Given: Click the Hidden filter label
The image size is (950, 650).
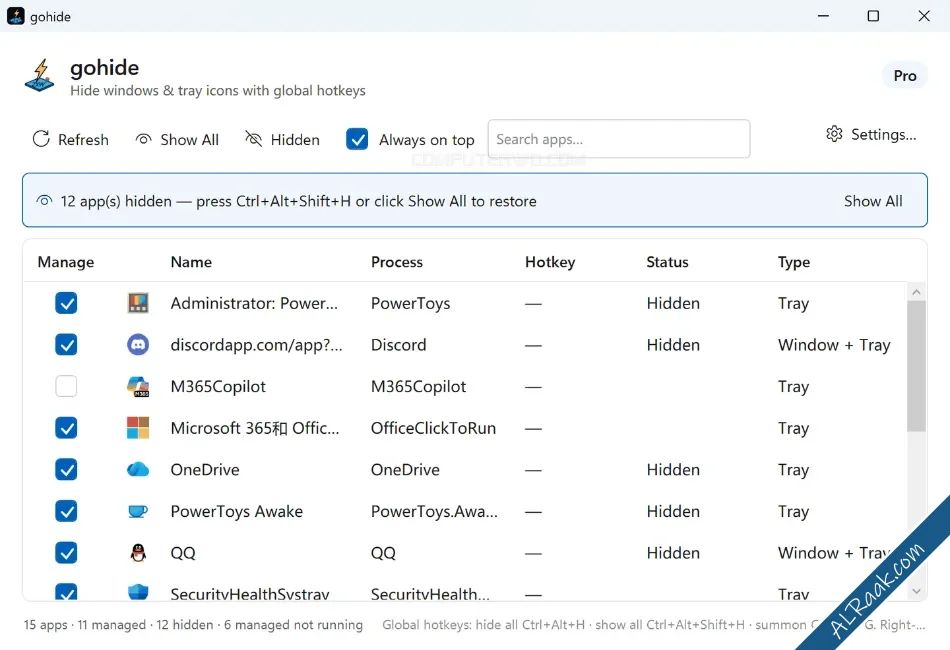Looking at the screenshot, I should coord(295,140).
